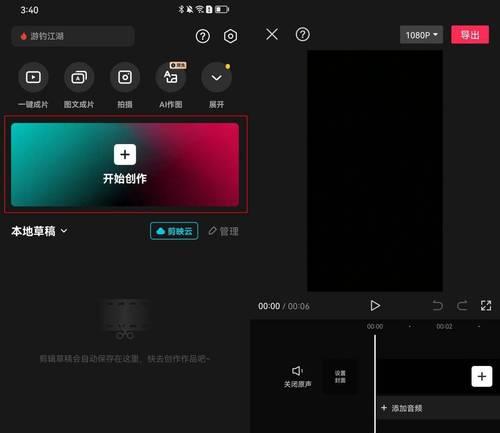Add a clip with timeline plus button

482,376
